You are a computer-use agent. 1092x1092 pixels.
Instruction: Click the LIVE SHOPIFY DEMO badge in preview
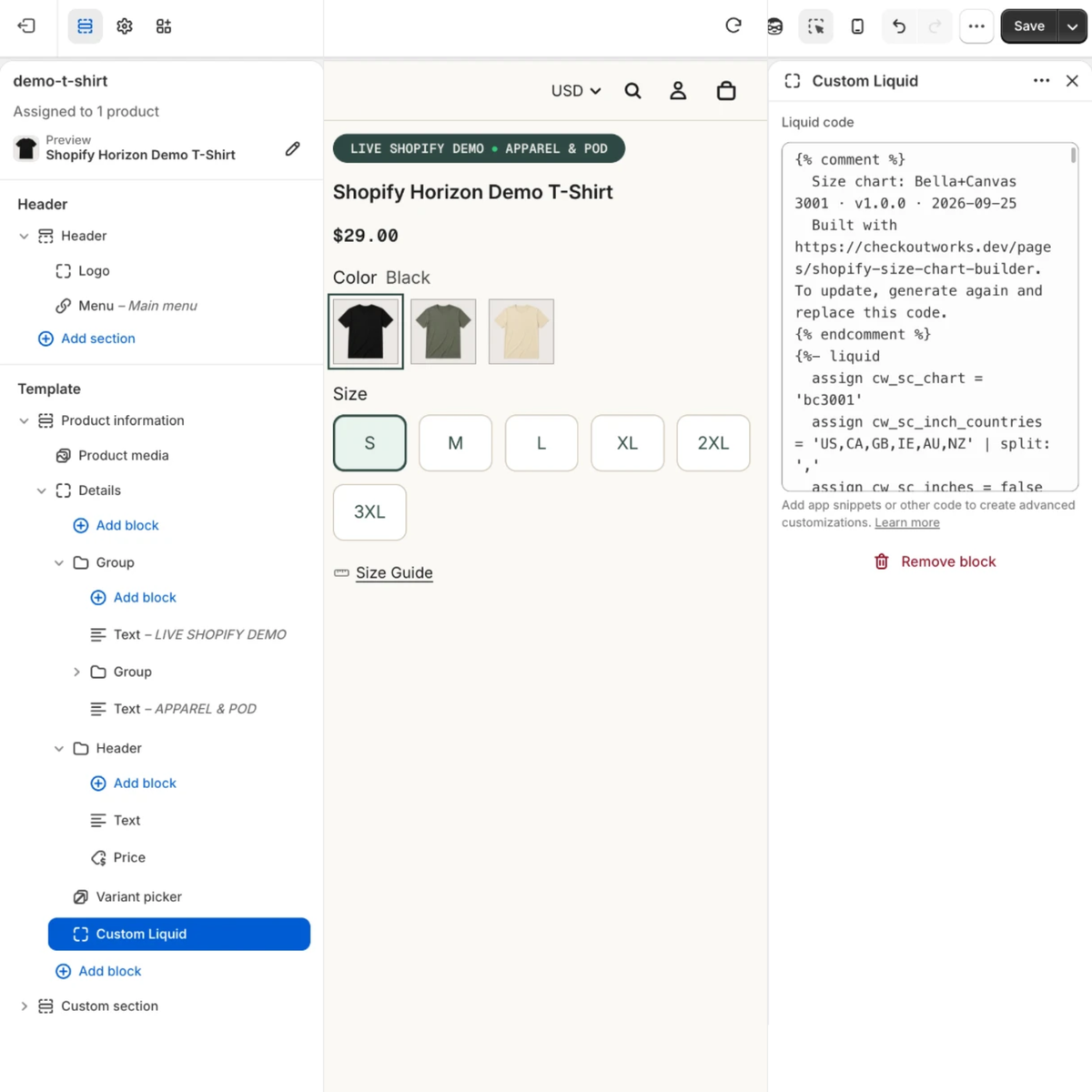coord(479,148)
